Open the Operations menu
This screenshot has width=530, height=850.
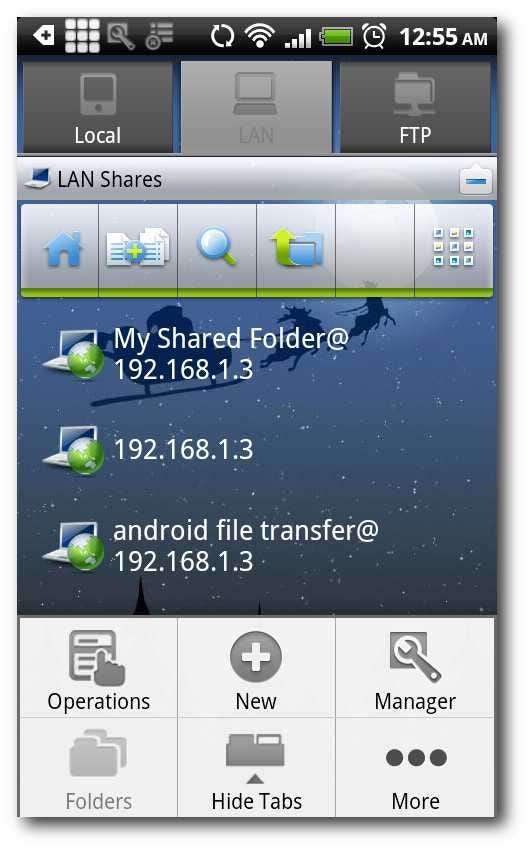pos(99,668)
